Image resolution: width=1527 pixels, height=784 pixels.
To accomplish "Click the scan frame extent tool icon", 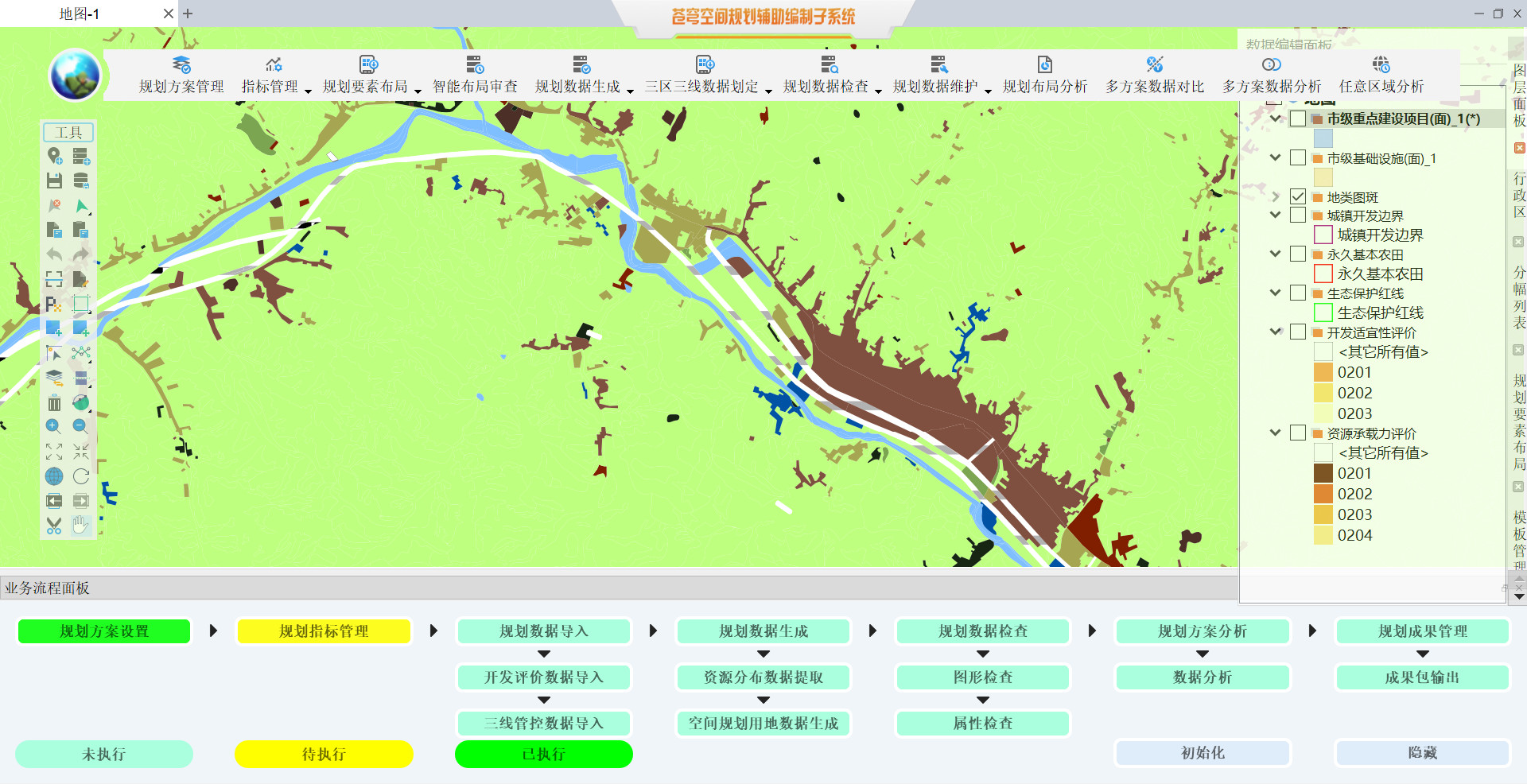I will (54, 279).
